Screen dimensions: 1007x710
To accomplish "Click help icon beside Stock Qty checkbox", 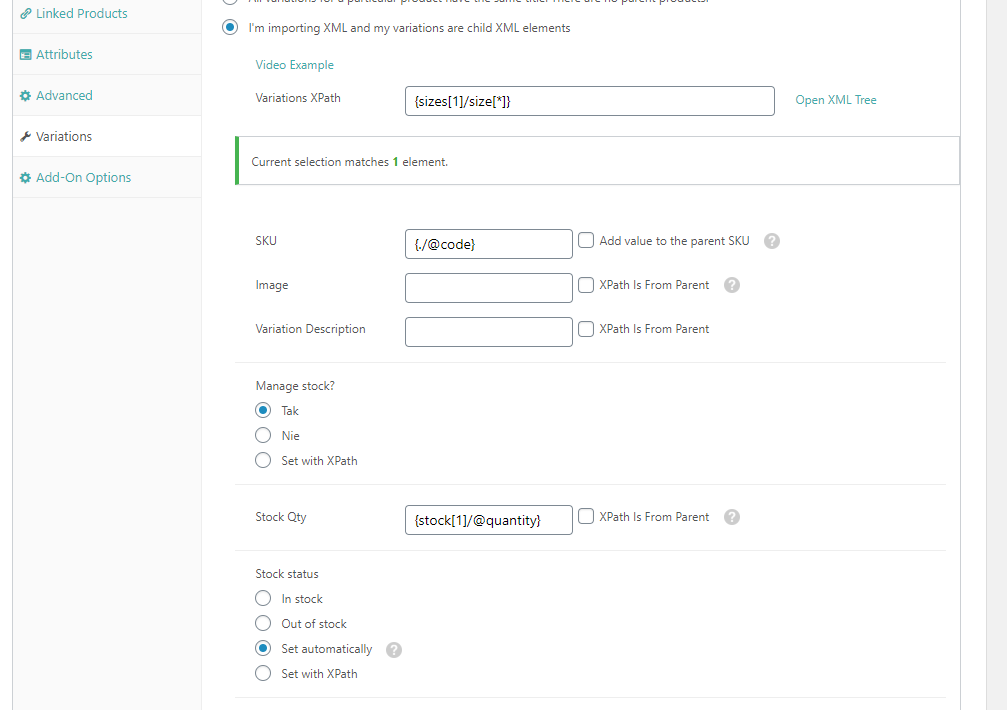I will pyautogui.click(x=732, y=517).
